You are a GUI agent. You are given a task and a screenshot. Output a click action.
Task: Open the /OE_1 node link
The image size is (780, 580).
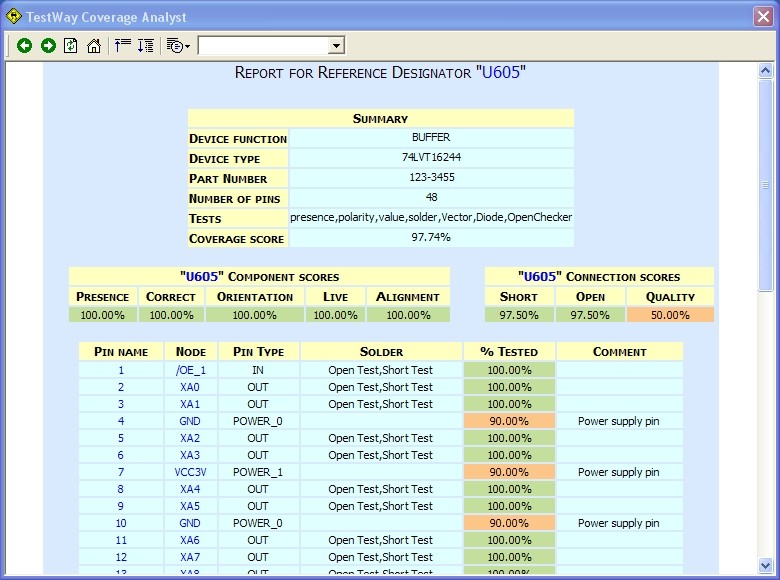tap(190, 370)
